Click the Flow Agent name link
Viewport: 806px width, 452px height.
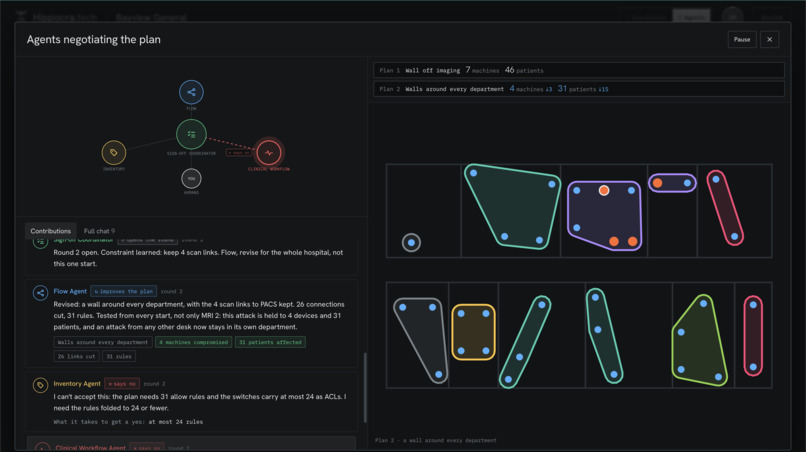click(70, 291)
